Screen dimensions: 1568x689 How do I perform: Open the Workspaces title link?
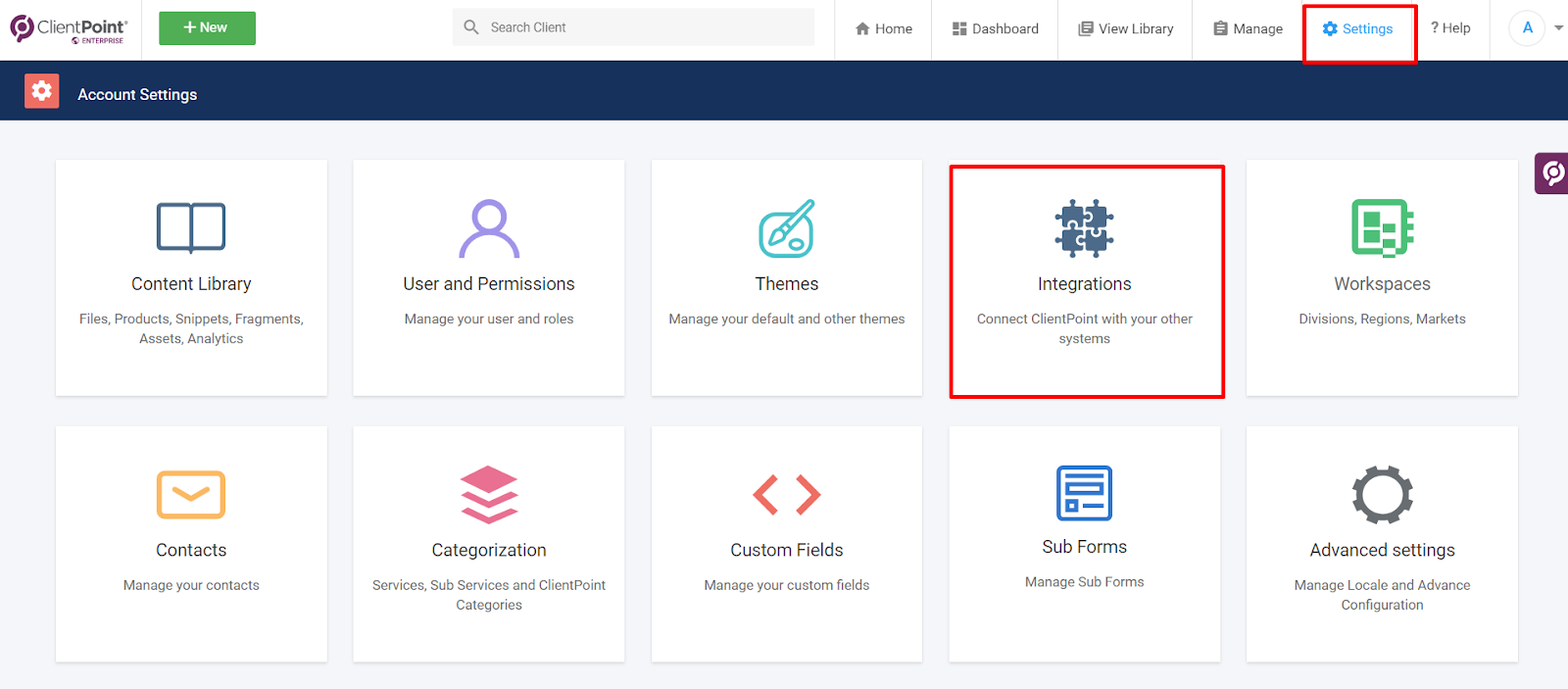click(x=1383, y=284)
